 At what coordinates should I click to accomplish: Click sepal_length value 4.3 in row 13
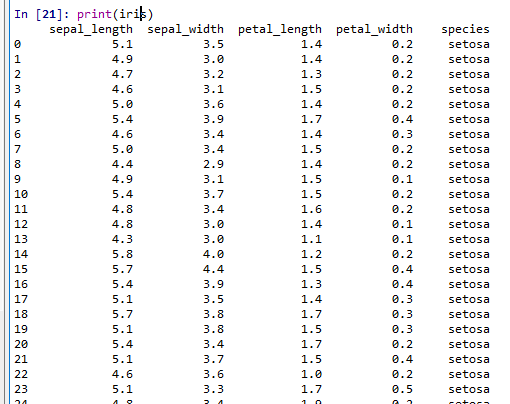click(122, 239)
